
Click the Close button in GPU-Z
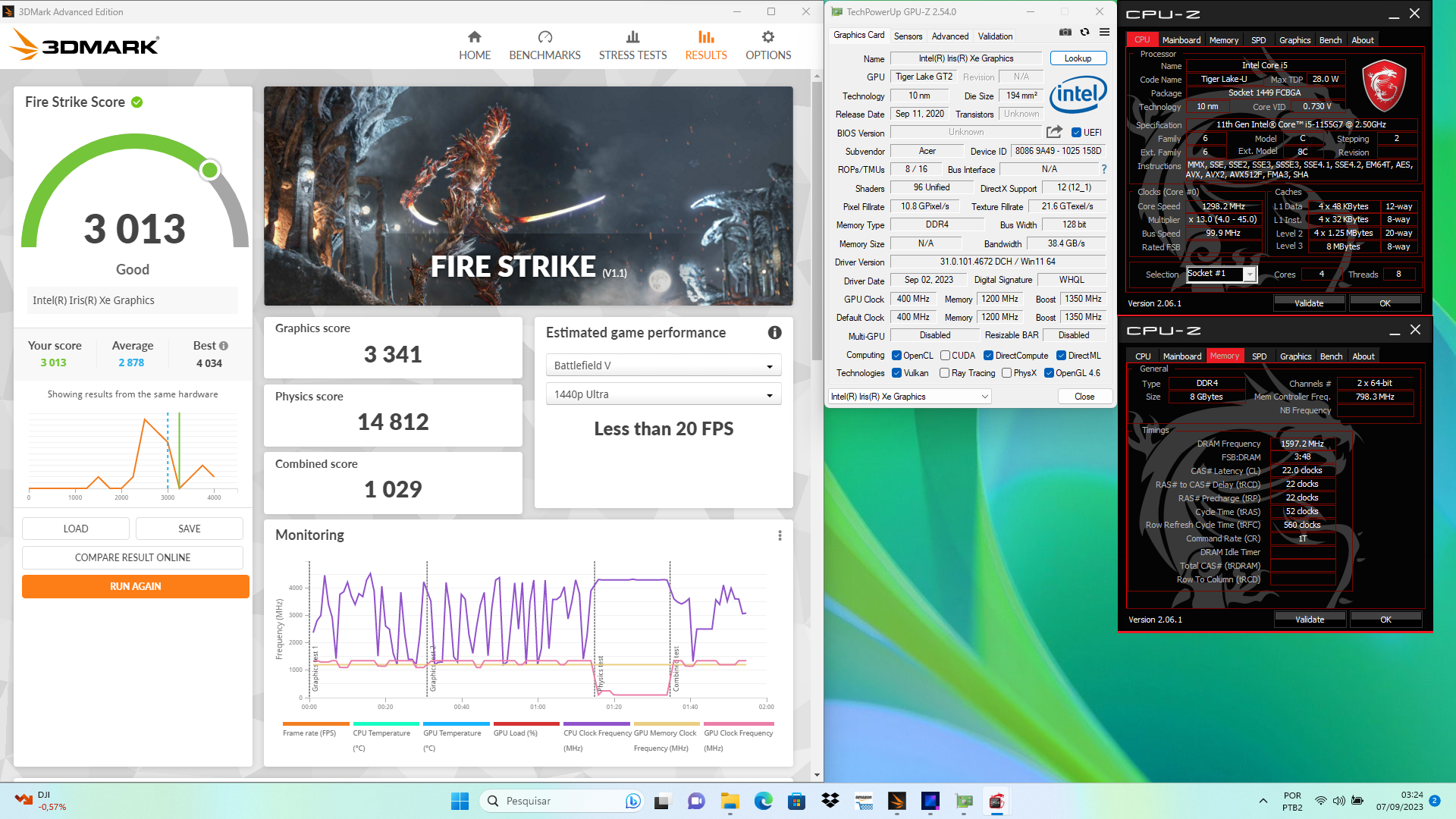click(x=1084, y=397)
